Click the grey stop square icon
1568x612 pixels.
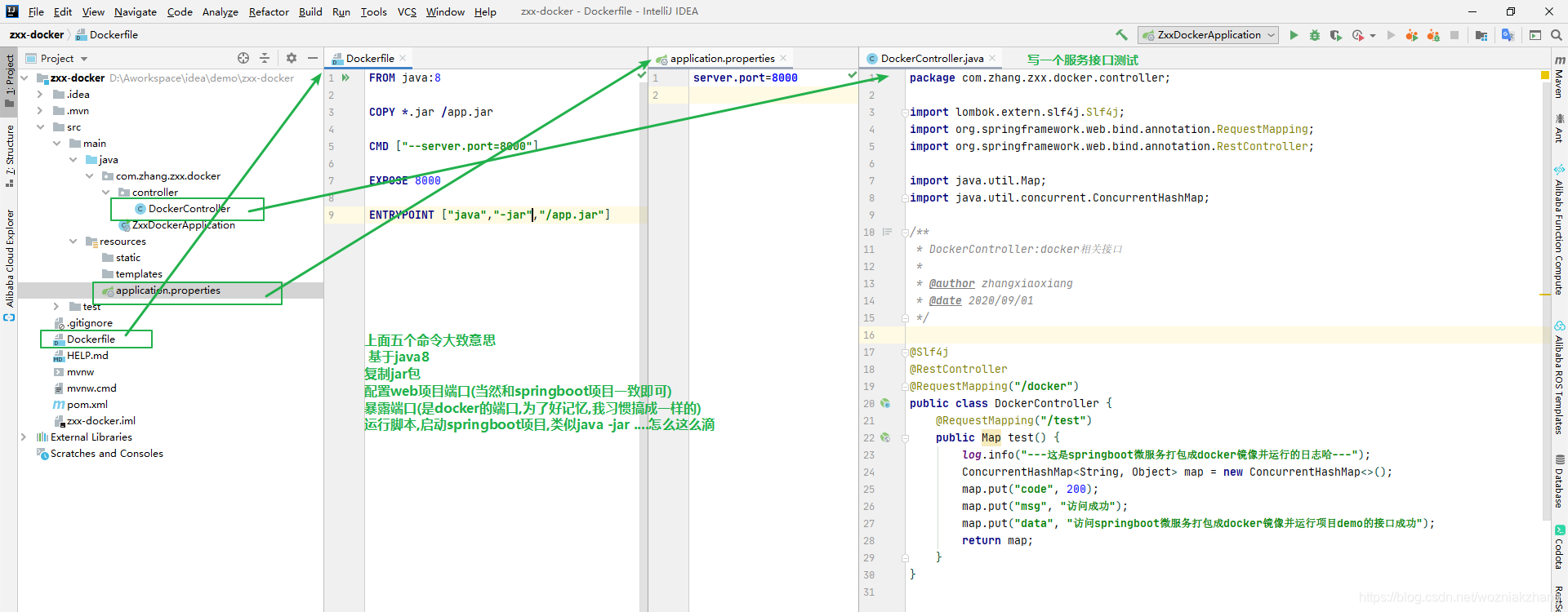1454,35
